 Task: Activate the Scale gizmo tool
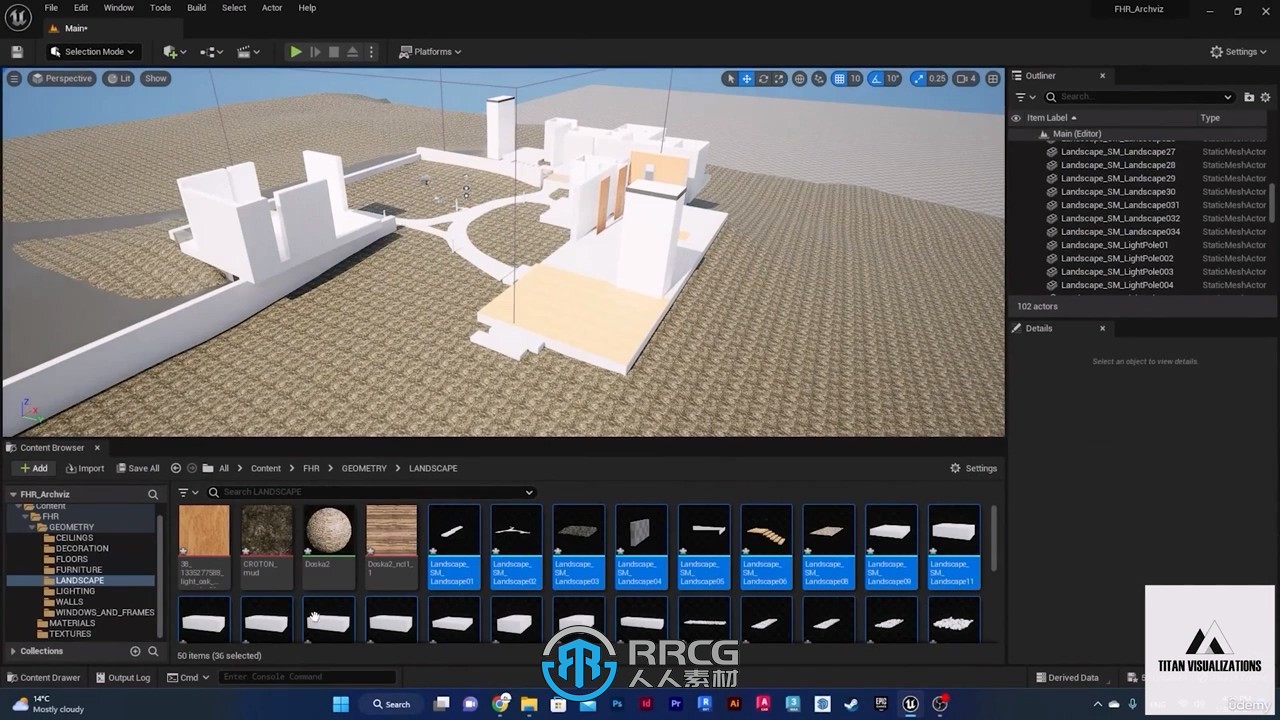coord(779,79)
